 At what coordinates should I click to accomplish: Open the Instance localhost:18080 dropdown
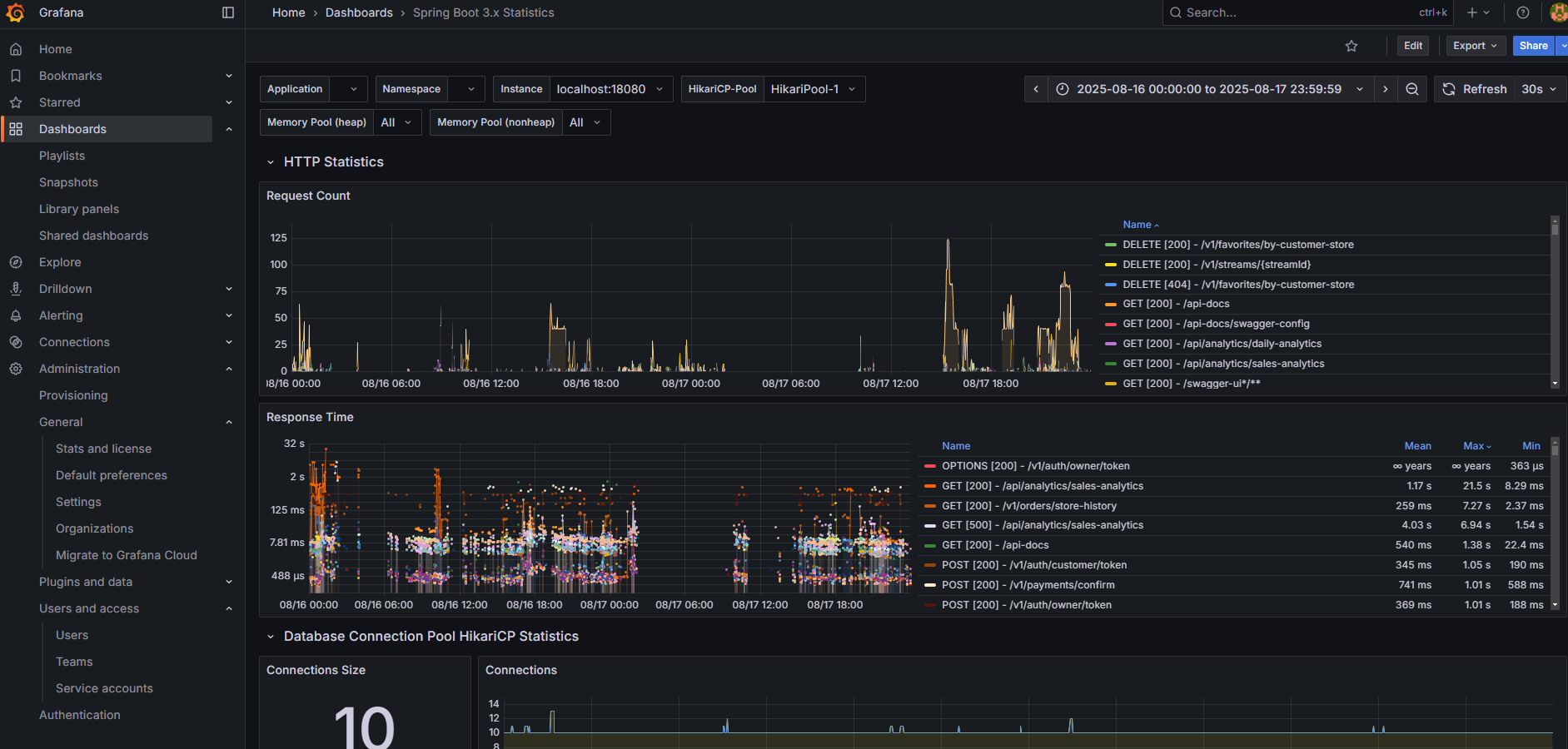tap(610, 89)
